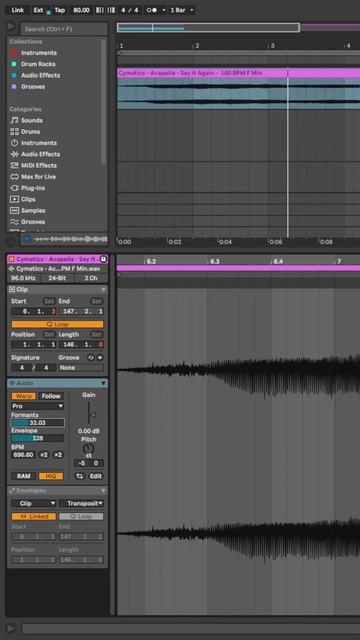The image size is (360, 640).
Task: Click the commit groove icon
Action: pyautogui.click(x=100, y=358)
